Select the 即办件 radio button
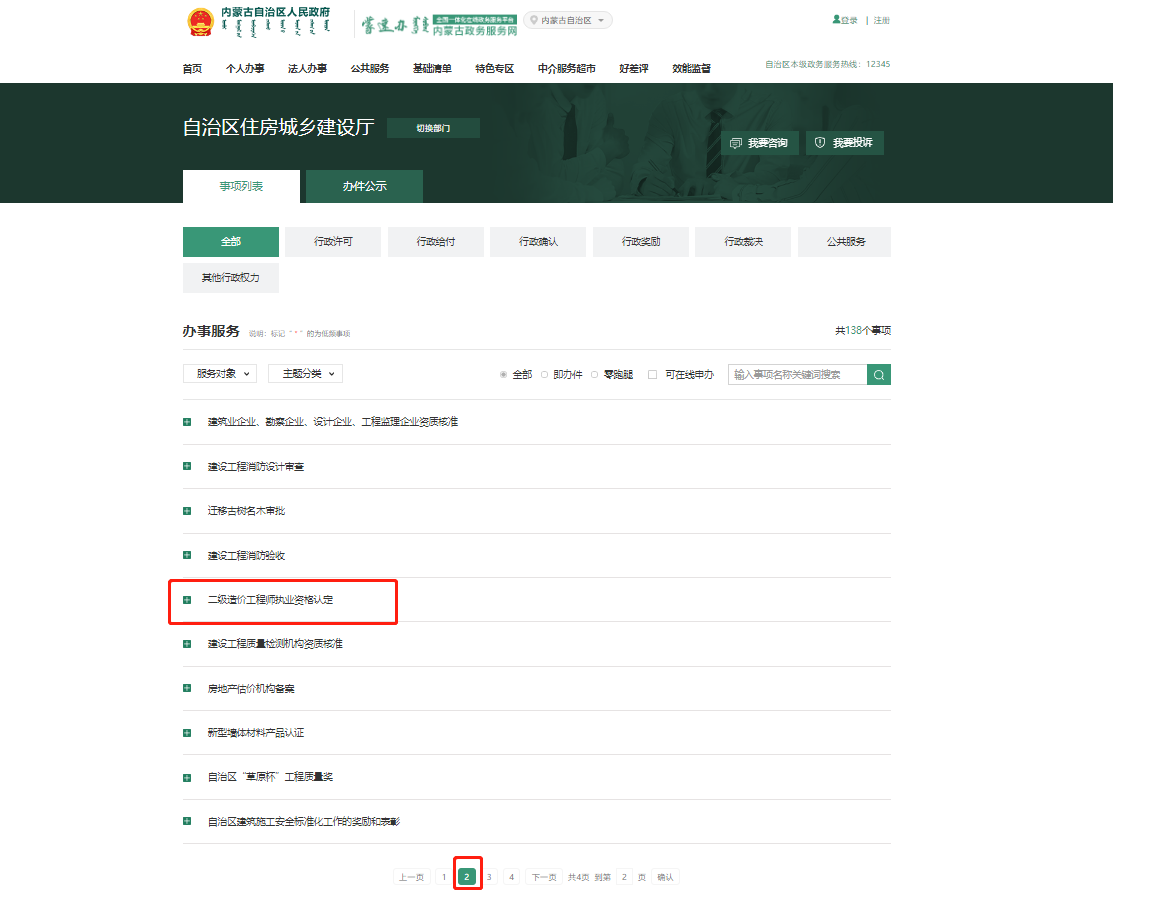 544,375
